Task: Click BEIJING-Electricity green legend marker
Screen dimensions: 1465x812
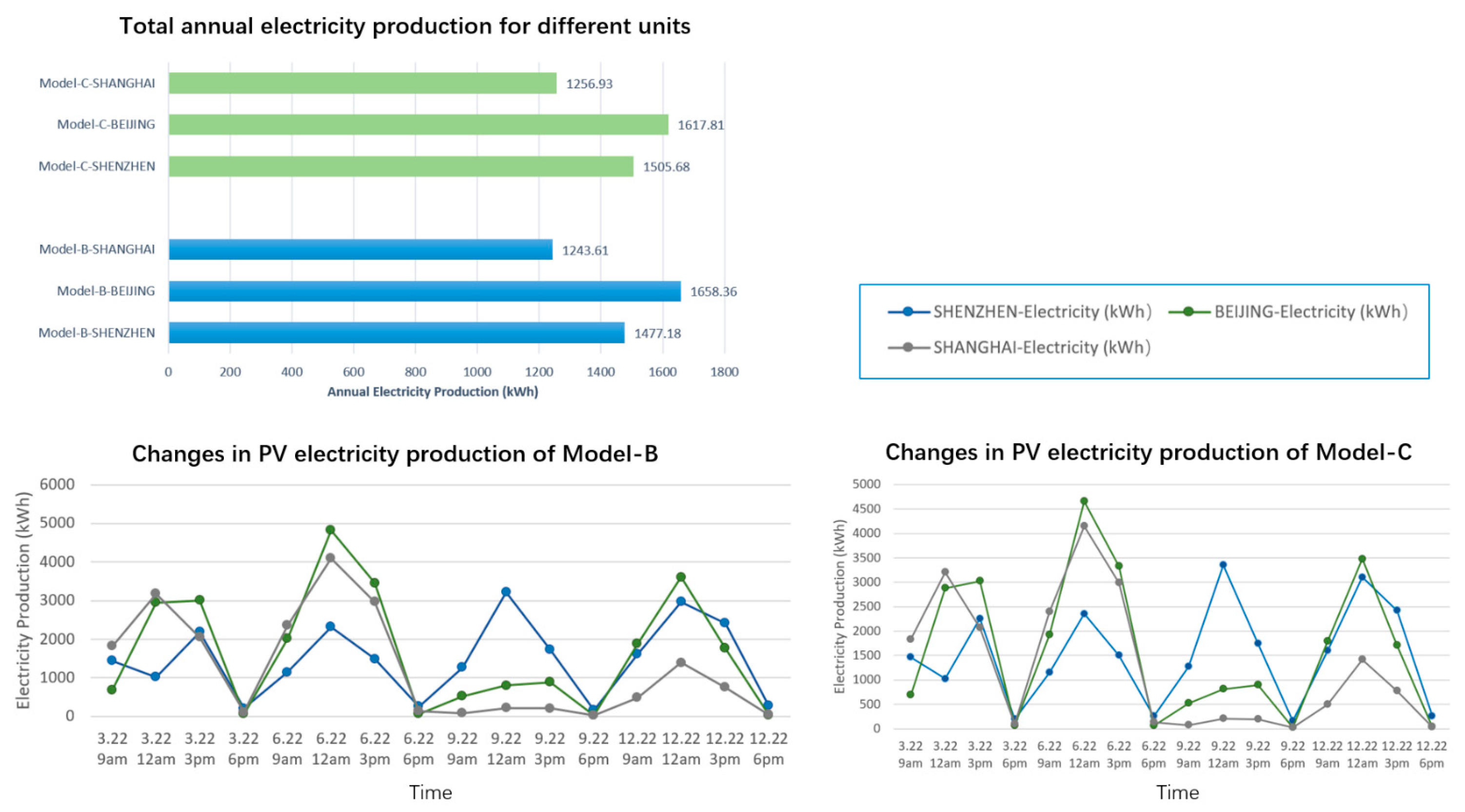Action: click(1188, 311)
